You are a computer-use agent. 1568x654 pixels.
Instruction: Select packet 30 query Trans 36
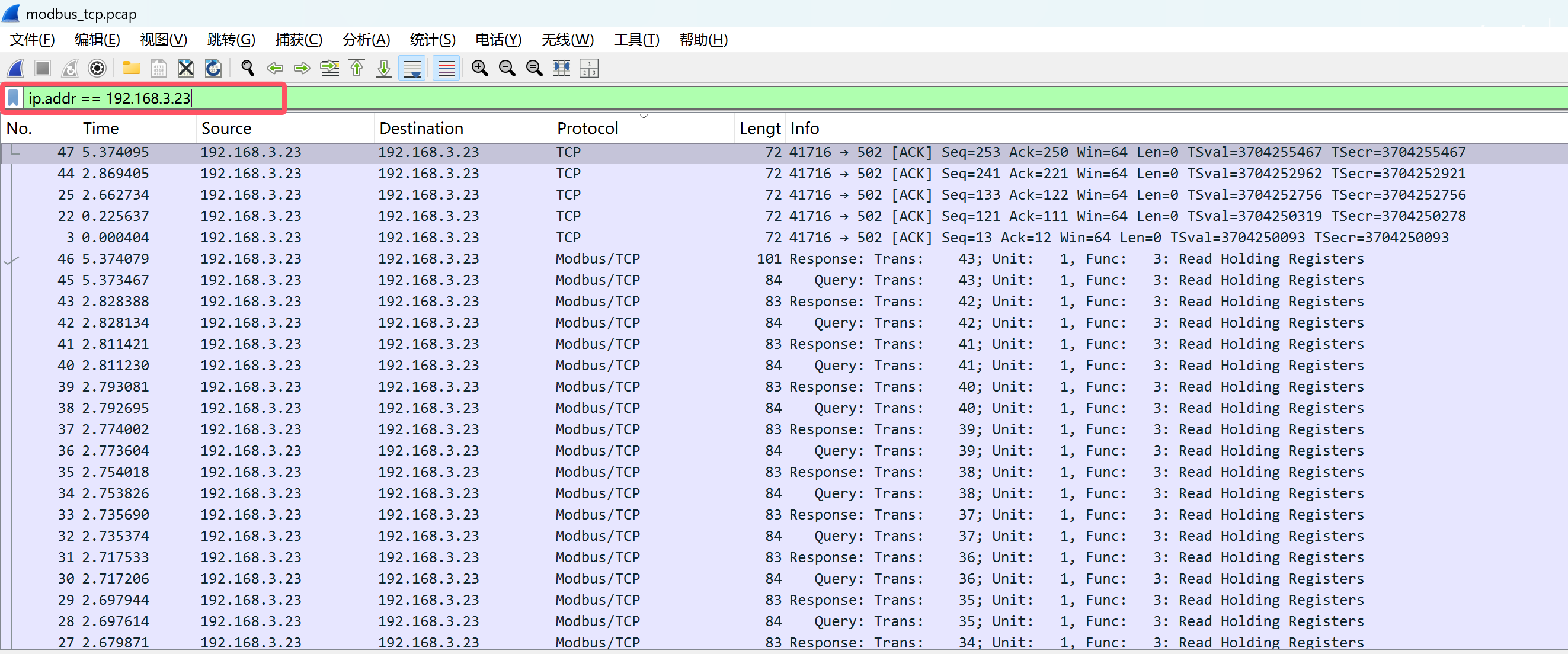pyautogui.click(x=784, y=578)
